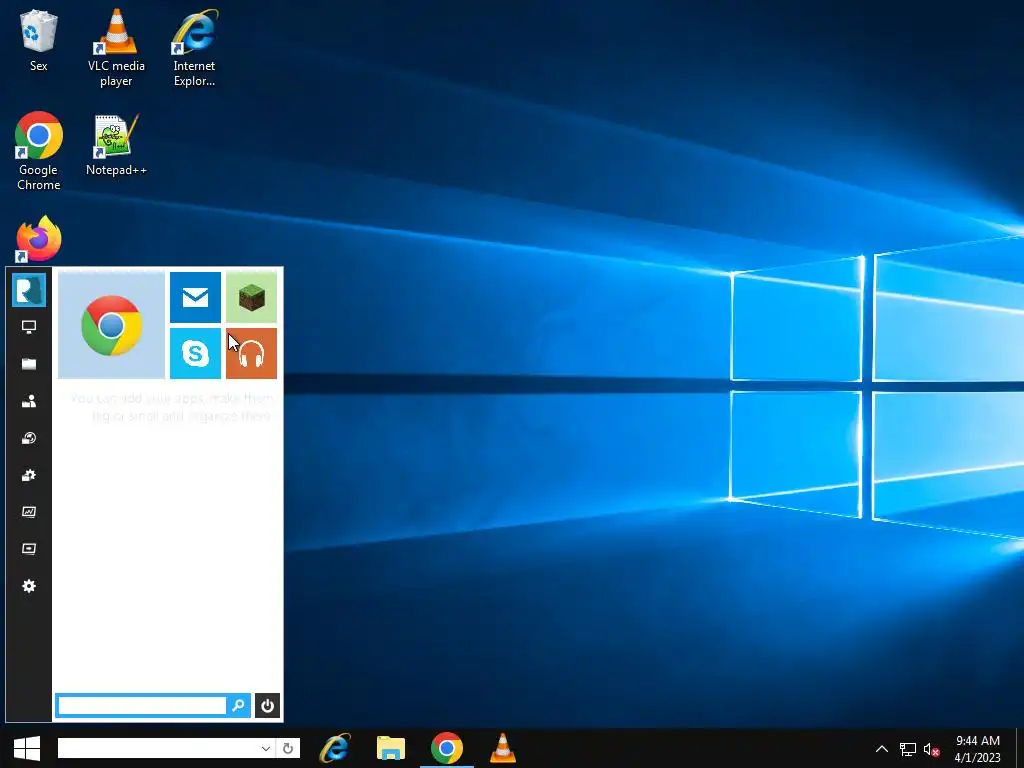The image size is (1024, 768).
Task: Open the folder icon in start menu sidebar
Action: pos(29,364)
